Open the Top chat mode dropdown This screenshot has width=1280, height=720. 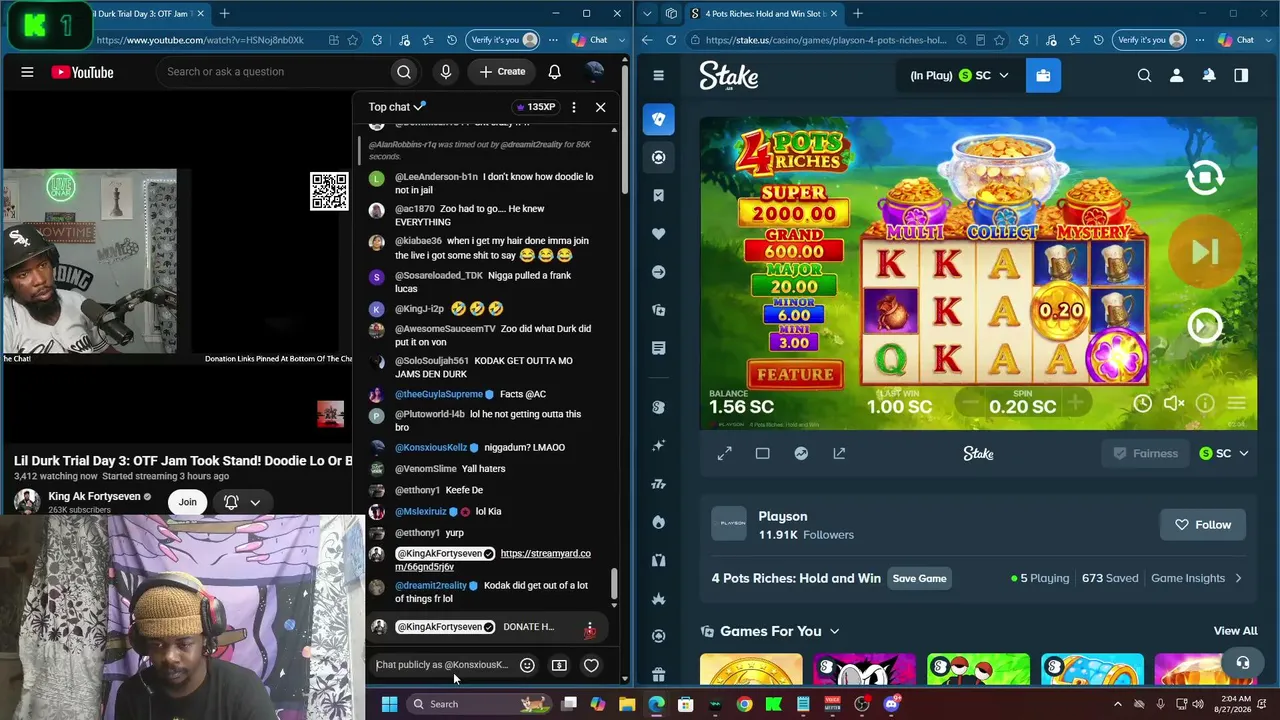(397, 107)
